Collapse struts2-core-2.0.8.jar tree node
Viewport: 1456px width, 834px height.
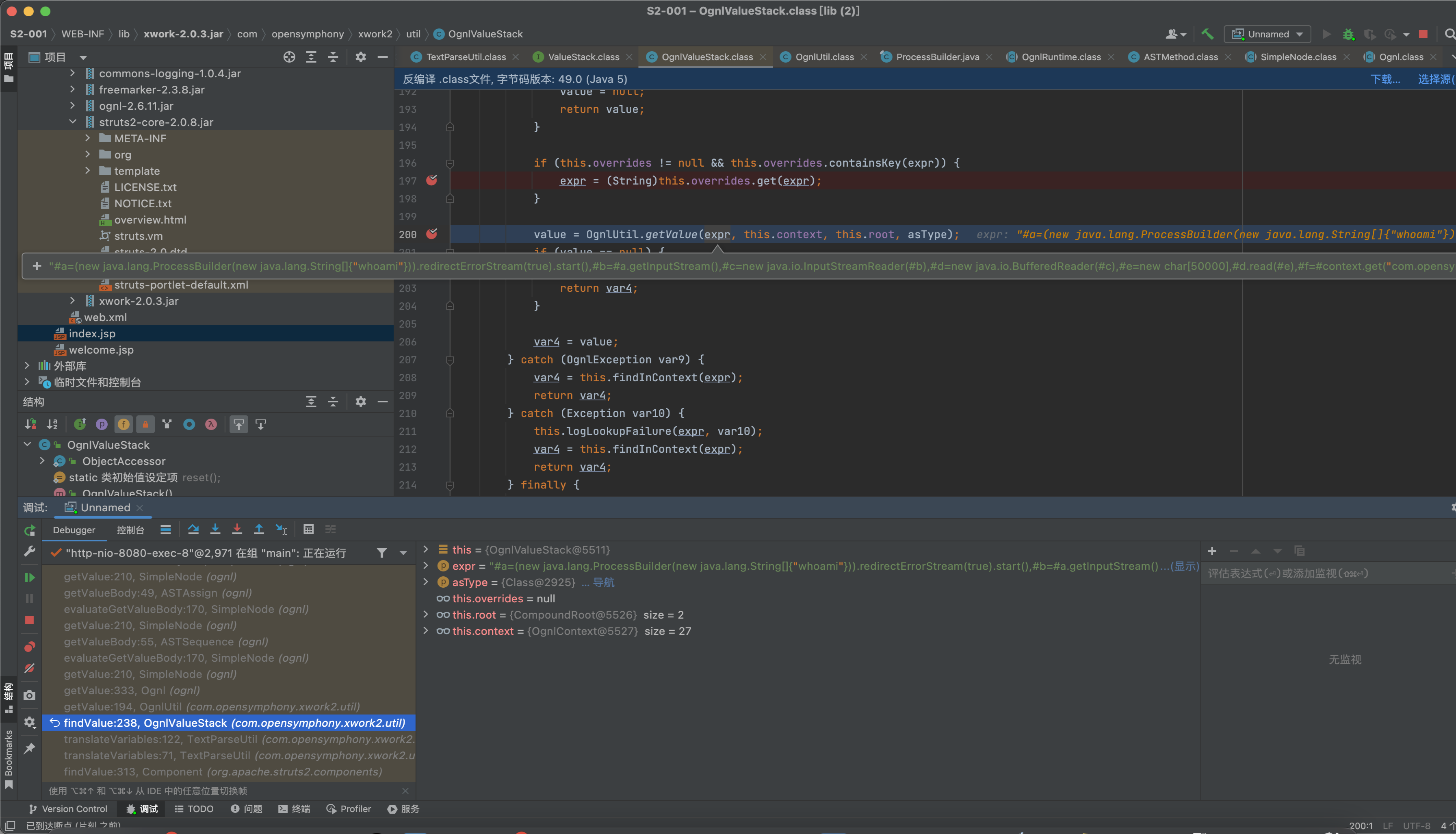click(72, 122)
